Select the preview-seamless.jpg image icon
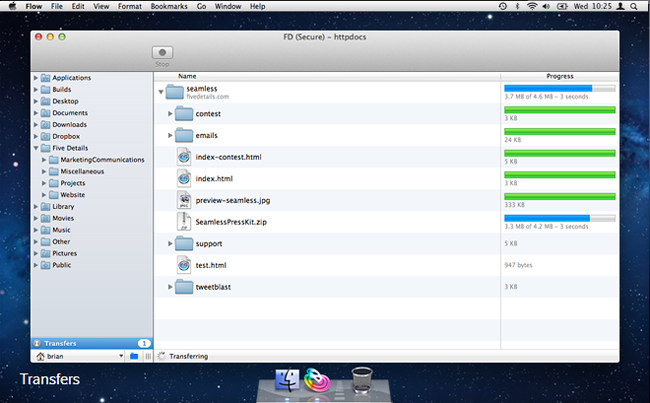This screenshot has width=650, height=403. [184, 200]
